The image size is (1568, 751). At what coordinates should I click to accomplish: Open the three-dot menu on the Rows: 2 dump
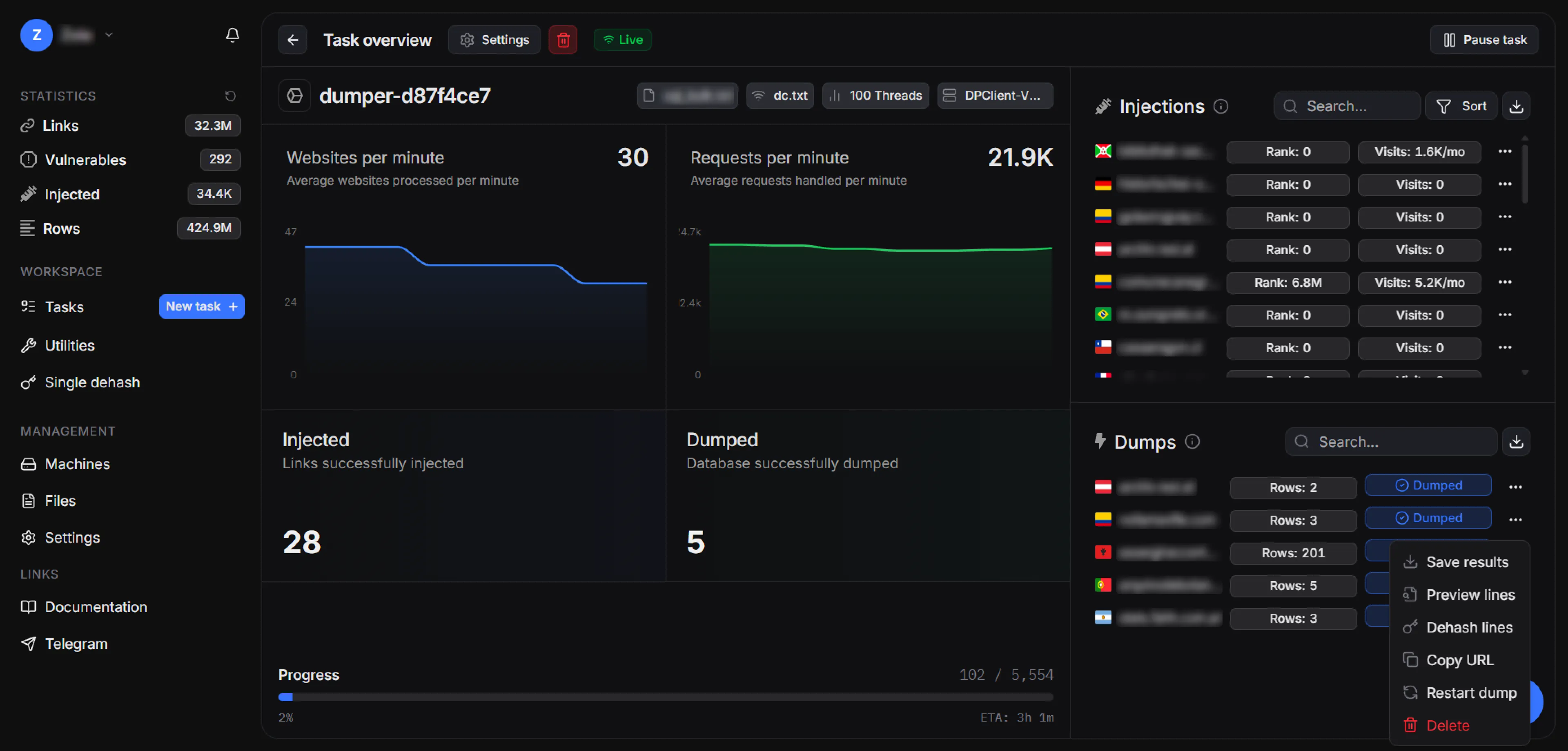click(1515, 487)
